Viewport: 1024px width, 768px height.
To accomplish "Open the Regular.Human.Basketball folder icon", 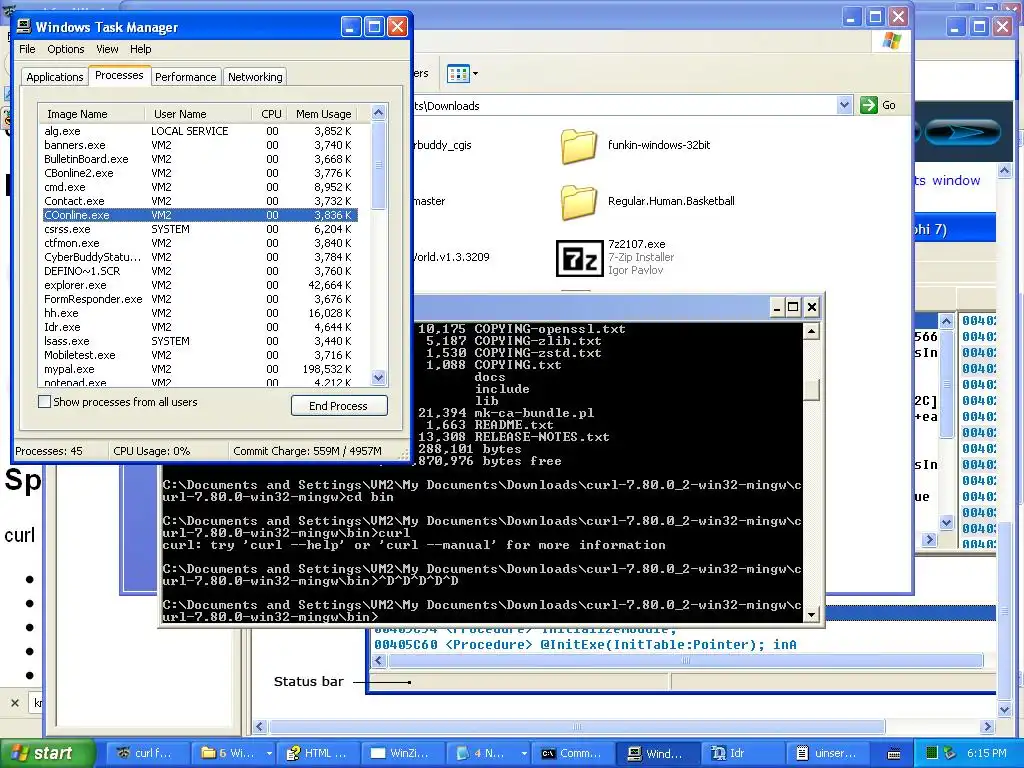I will [x=579, y=201].
